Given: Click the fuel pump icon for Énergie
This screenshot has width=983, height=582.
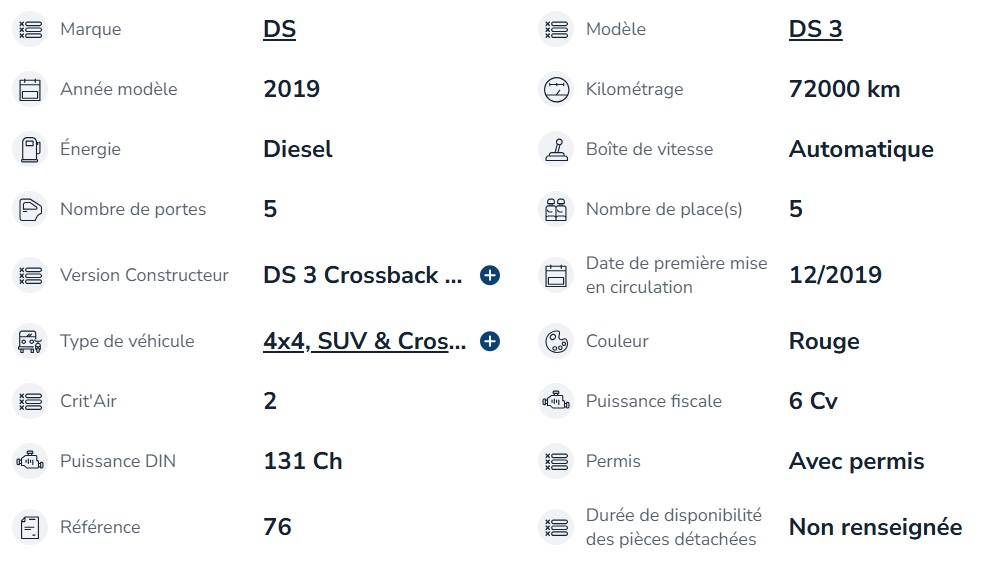Looking at the screenshot, I should coord(30,149).
